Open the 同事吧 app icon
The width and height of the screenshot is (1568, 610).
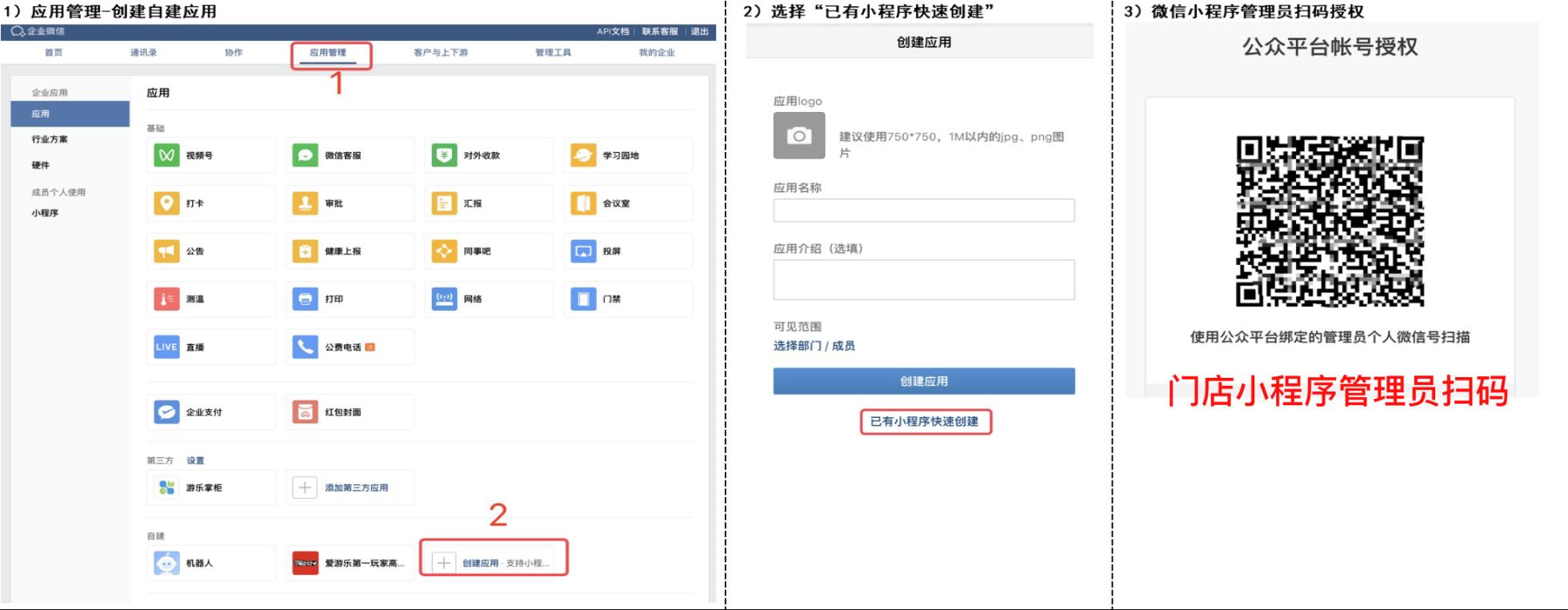[x=444, y=251]
